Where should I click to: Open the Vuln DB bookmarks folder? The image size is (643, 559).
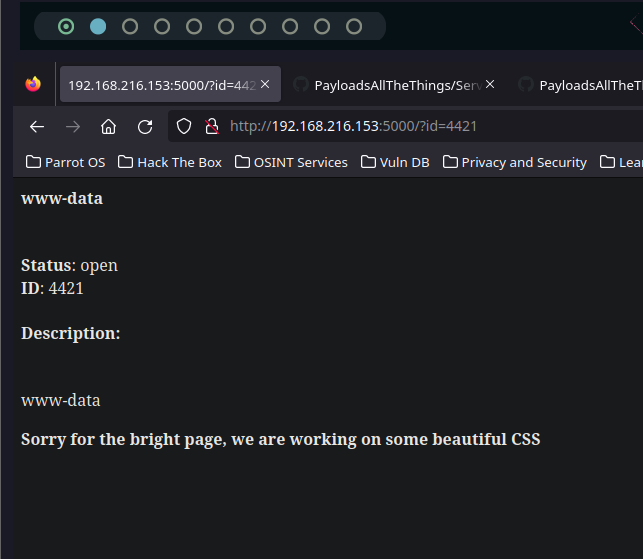click(395, 162)
